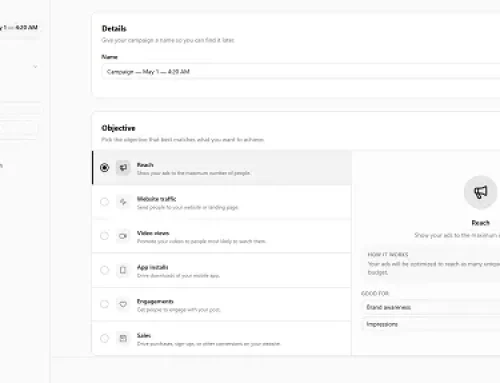Select the Website traffic radio button
The height and width of the screenshot is (383, 500).
pyautogui.click(x=104, y=202)
